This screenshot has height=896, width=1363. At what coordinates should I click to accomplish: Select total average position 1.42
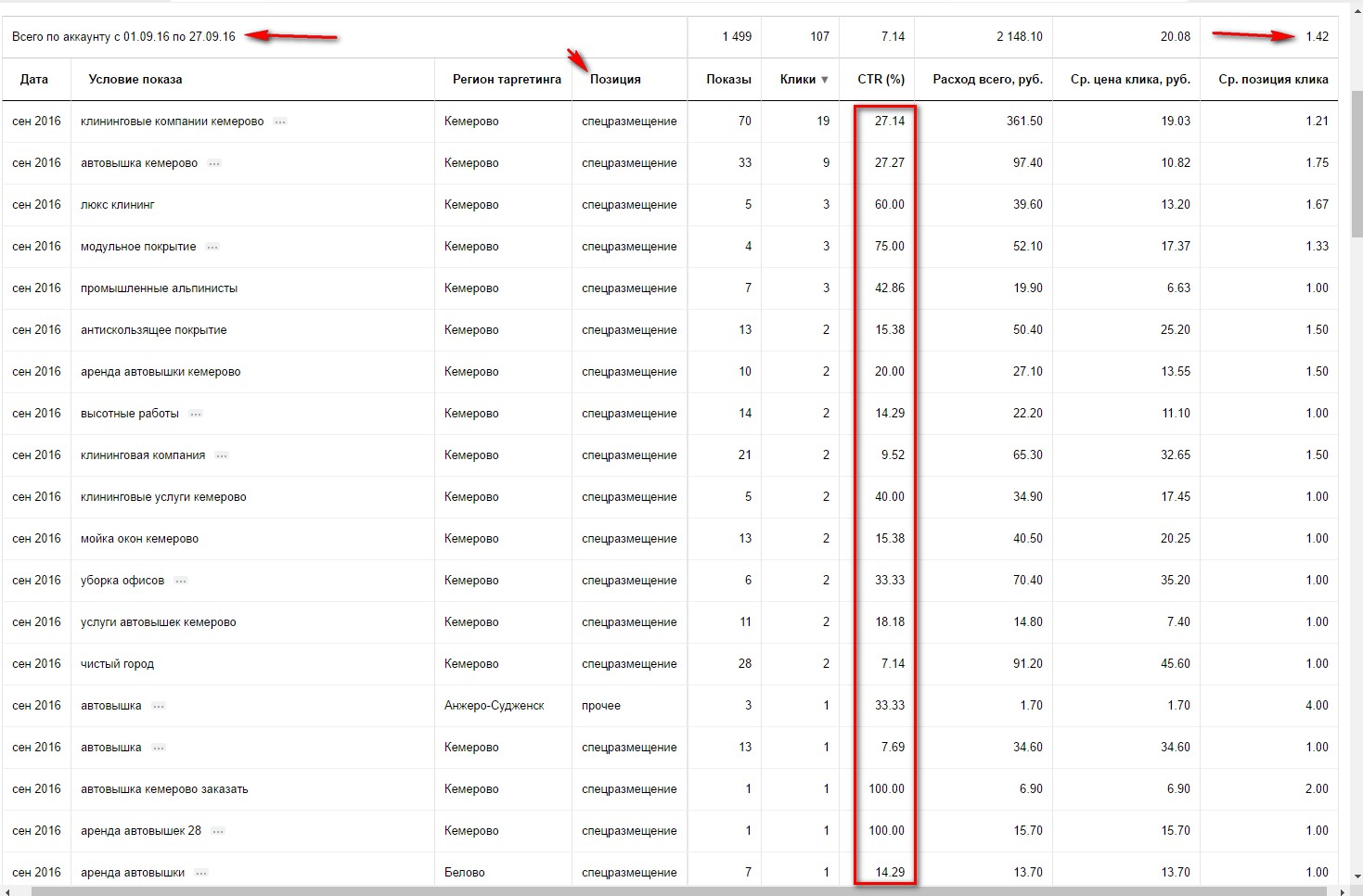coord(1318,36)
